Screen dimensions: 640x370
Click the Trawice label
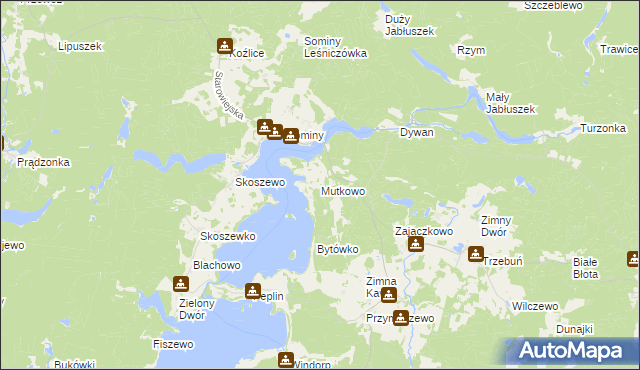(619, 49)
